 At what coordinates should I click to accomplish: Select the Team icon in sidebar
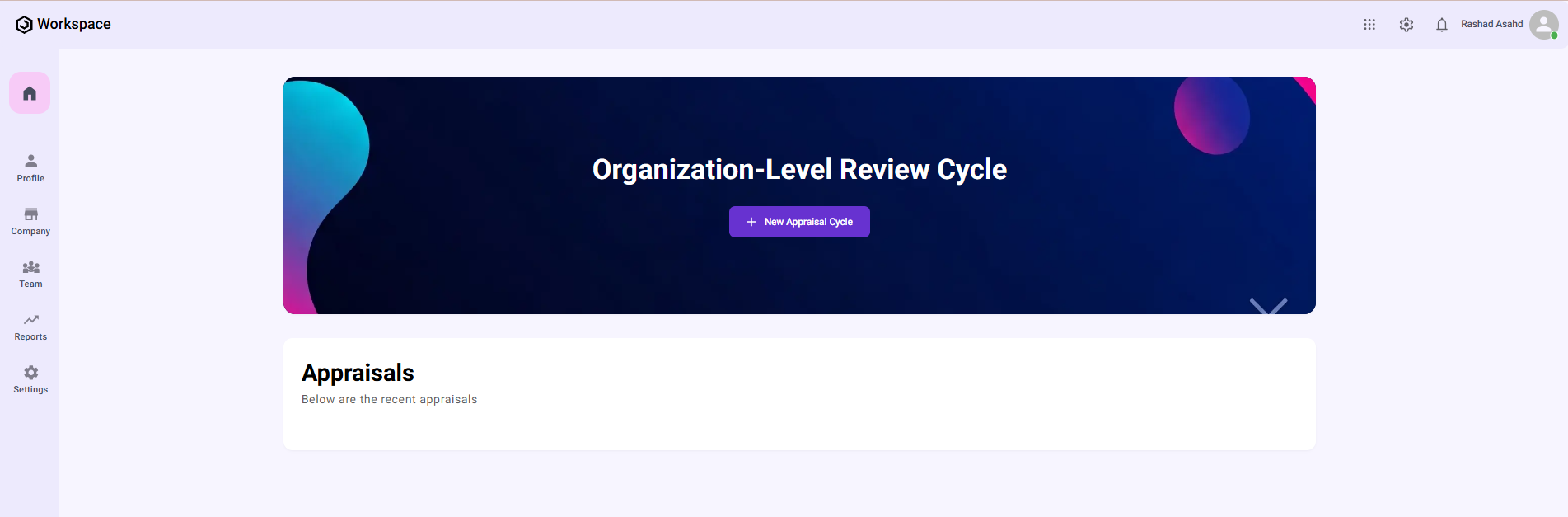click(x=30, y=274)
